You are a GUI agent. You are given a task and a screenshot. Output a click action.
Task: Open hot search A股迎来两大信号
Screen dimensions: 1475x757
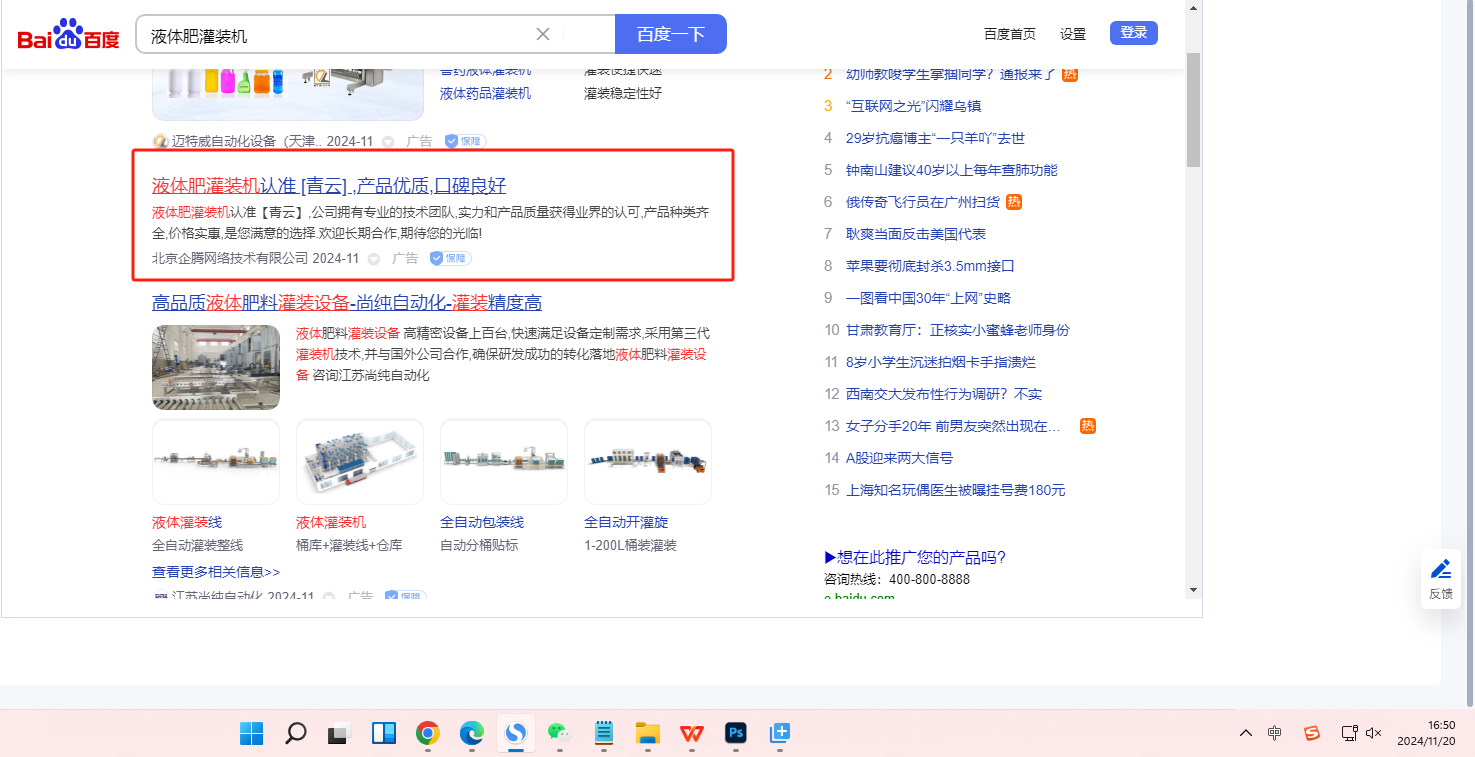point(899,458)
